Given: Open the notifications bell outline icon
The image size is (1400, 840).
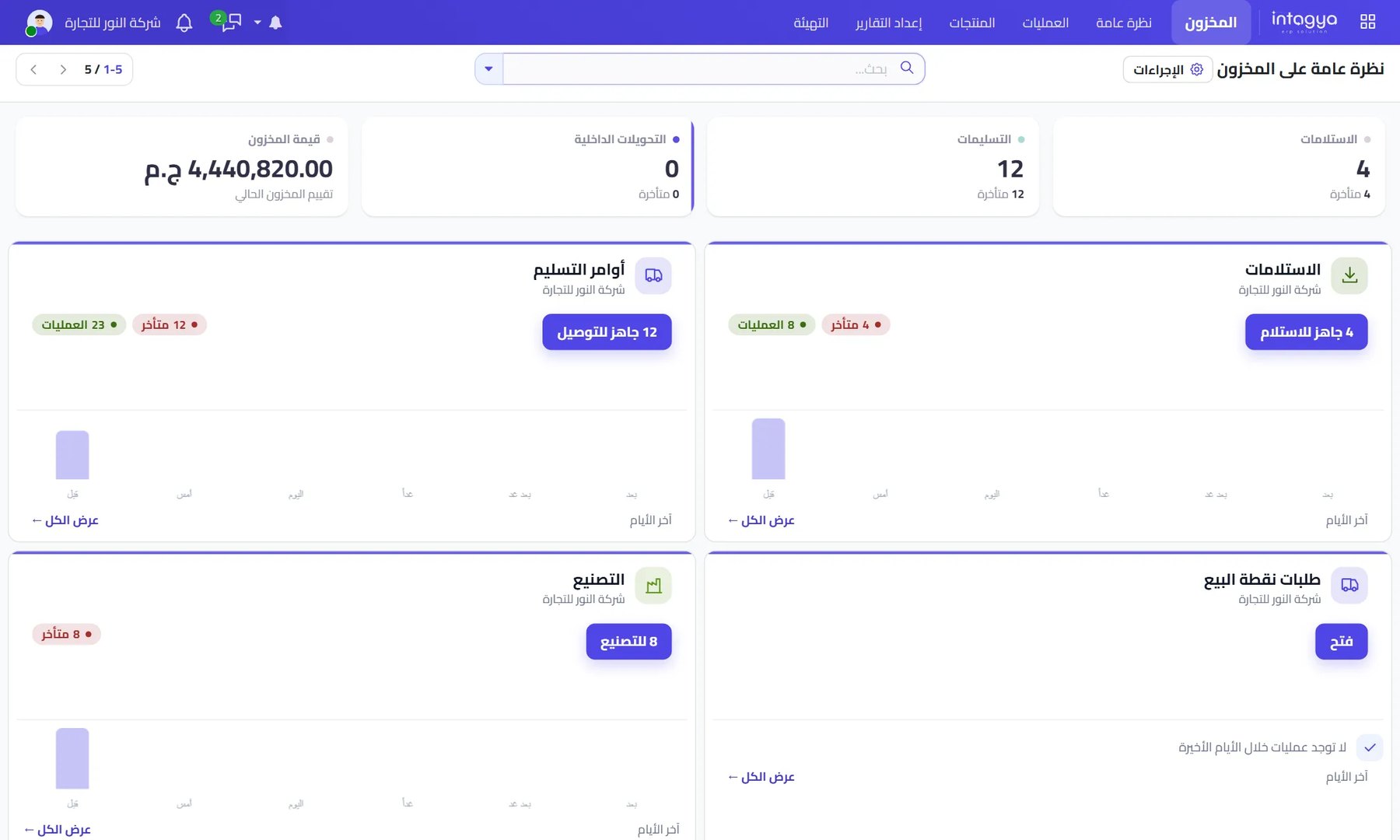Looking at the screenshot, I should [x=184, y=23].
